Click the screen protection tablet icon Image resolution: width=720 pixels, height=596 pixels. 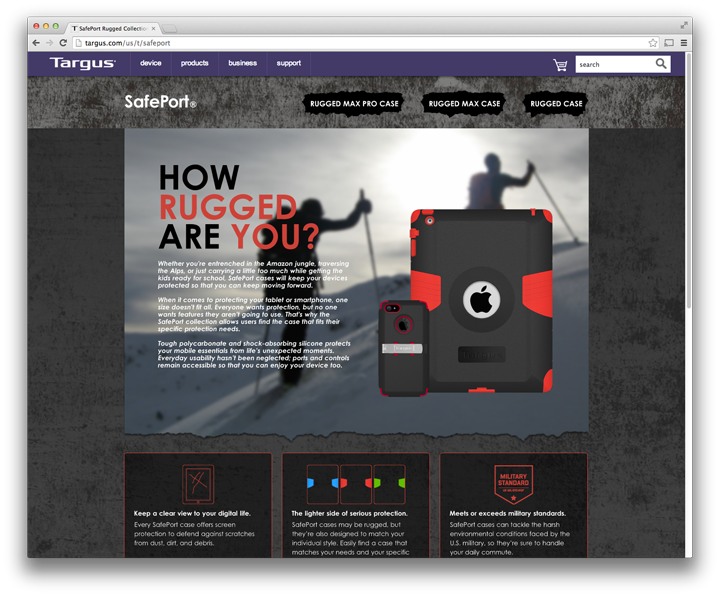(x=198, y=484)
